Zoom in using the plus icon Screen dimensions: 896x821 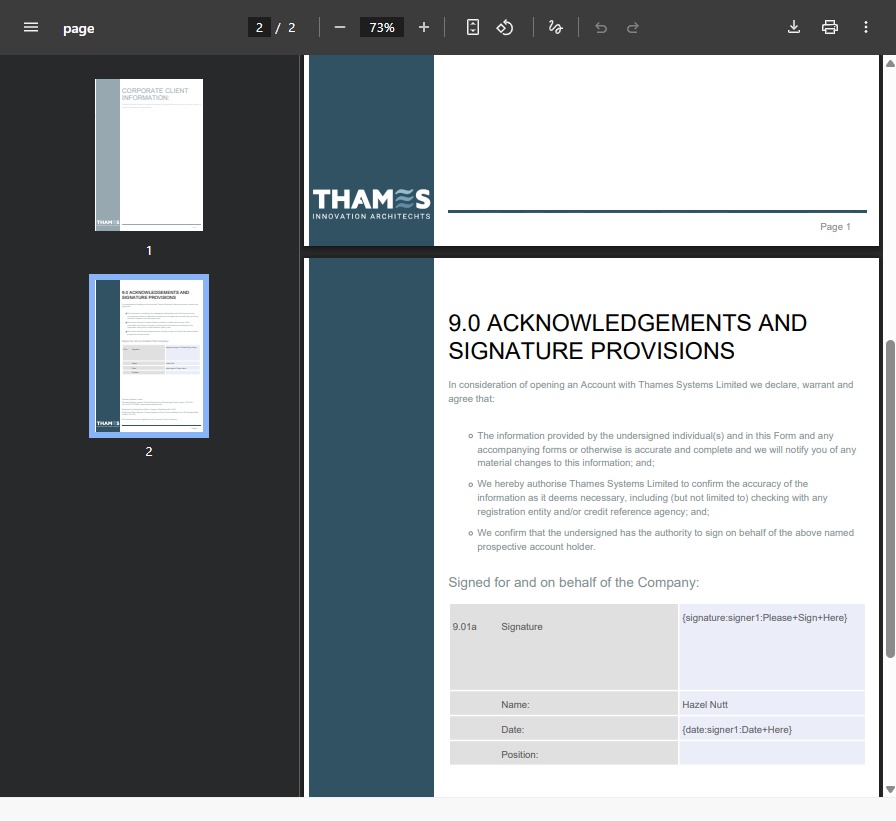coord(423,27)
